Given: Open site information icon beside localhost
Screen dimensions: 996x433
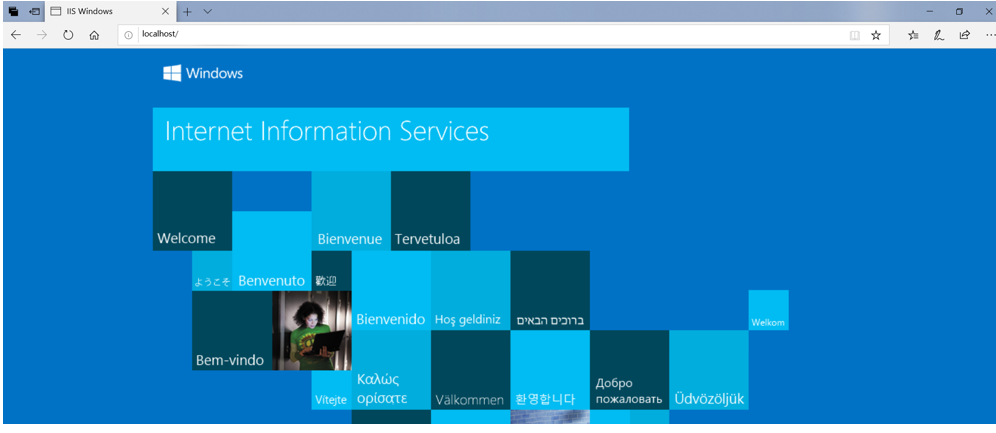Looking at the screenshot, I should point(128,36).
